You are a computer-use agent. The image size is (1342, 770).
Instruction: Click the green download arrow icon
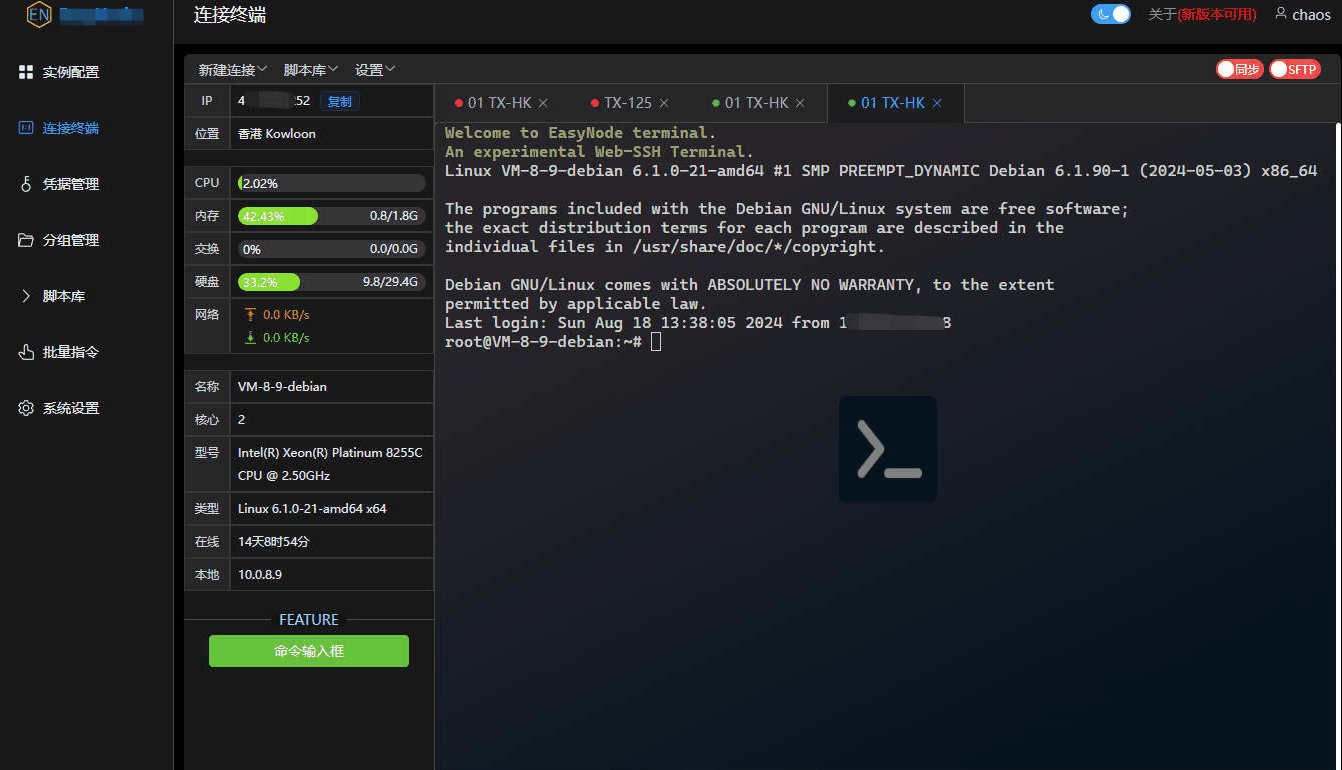pos(250,338)
